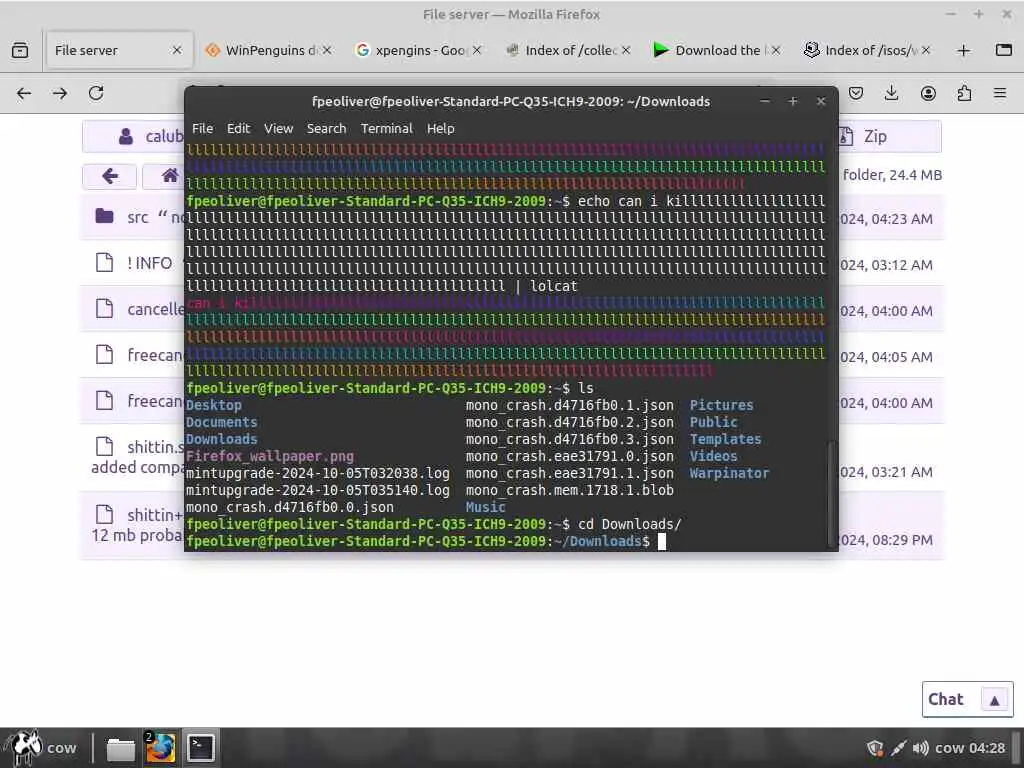Screen dimensions: 1024x768
Task: Open the network tray icon
Action: click(x=898, y=748)
